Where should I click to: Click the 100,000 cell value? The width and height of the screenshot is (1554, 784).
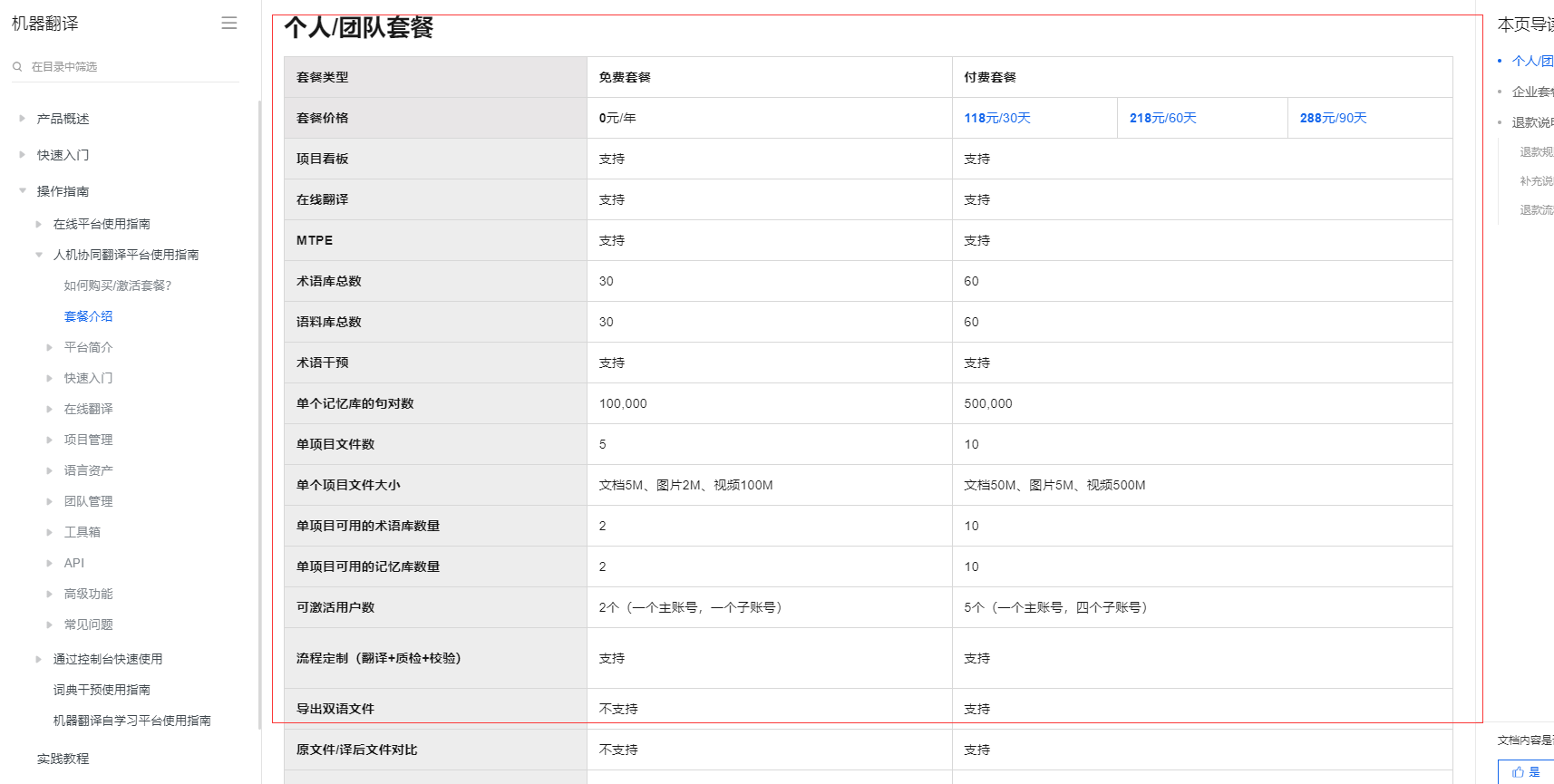point(623,403)
